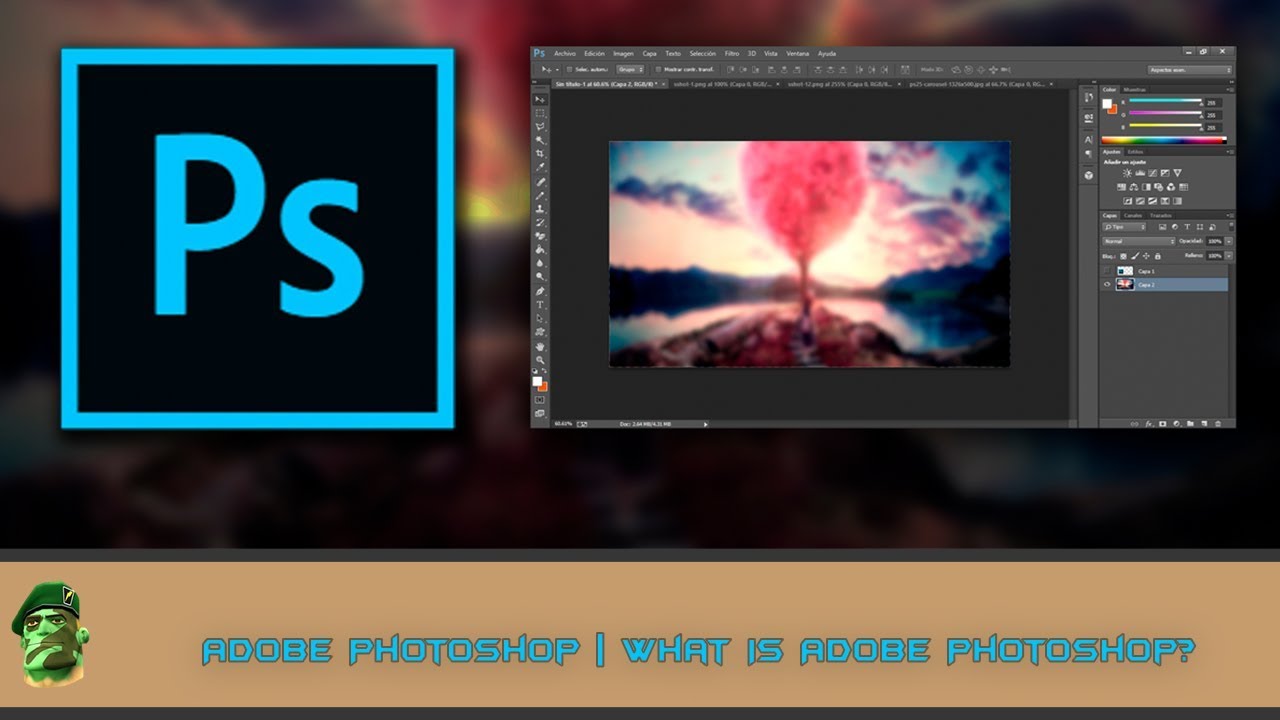Toggle Quick Mask mode icon

tap(540, 400)
